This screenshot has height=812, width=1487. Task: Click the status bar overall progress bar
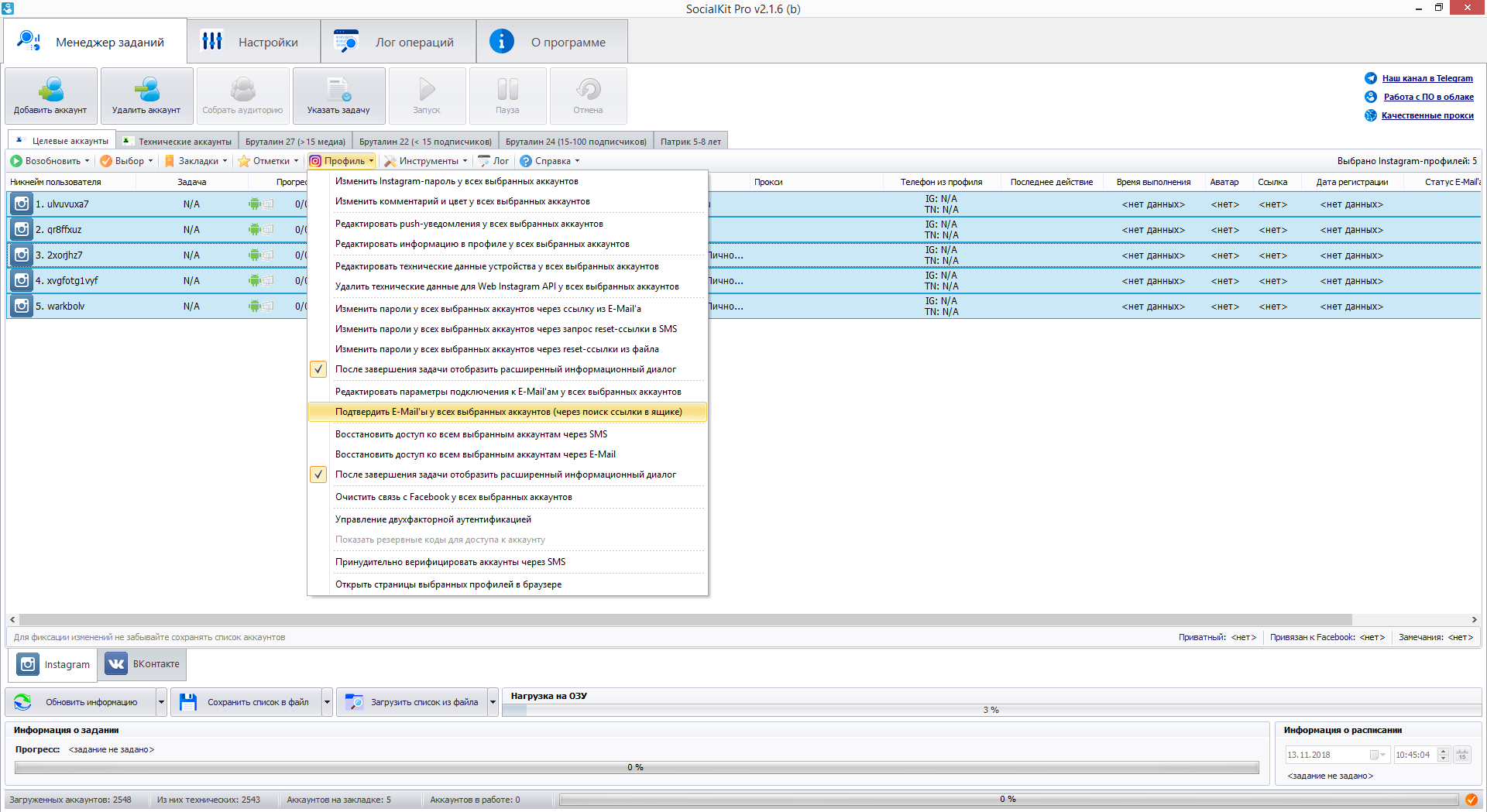[1008, 800]
